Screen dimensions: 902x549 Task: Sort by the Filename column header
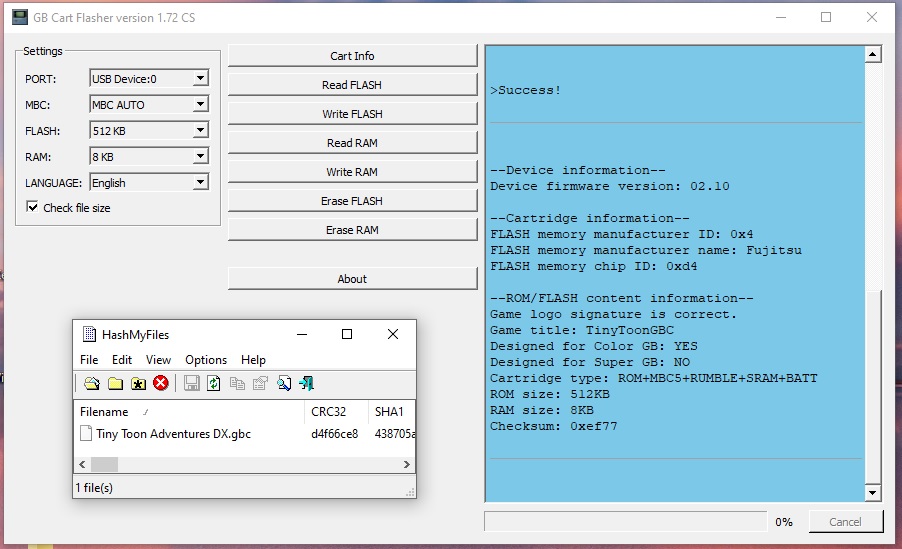coord(189,412)
